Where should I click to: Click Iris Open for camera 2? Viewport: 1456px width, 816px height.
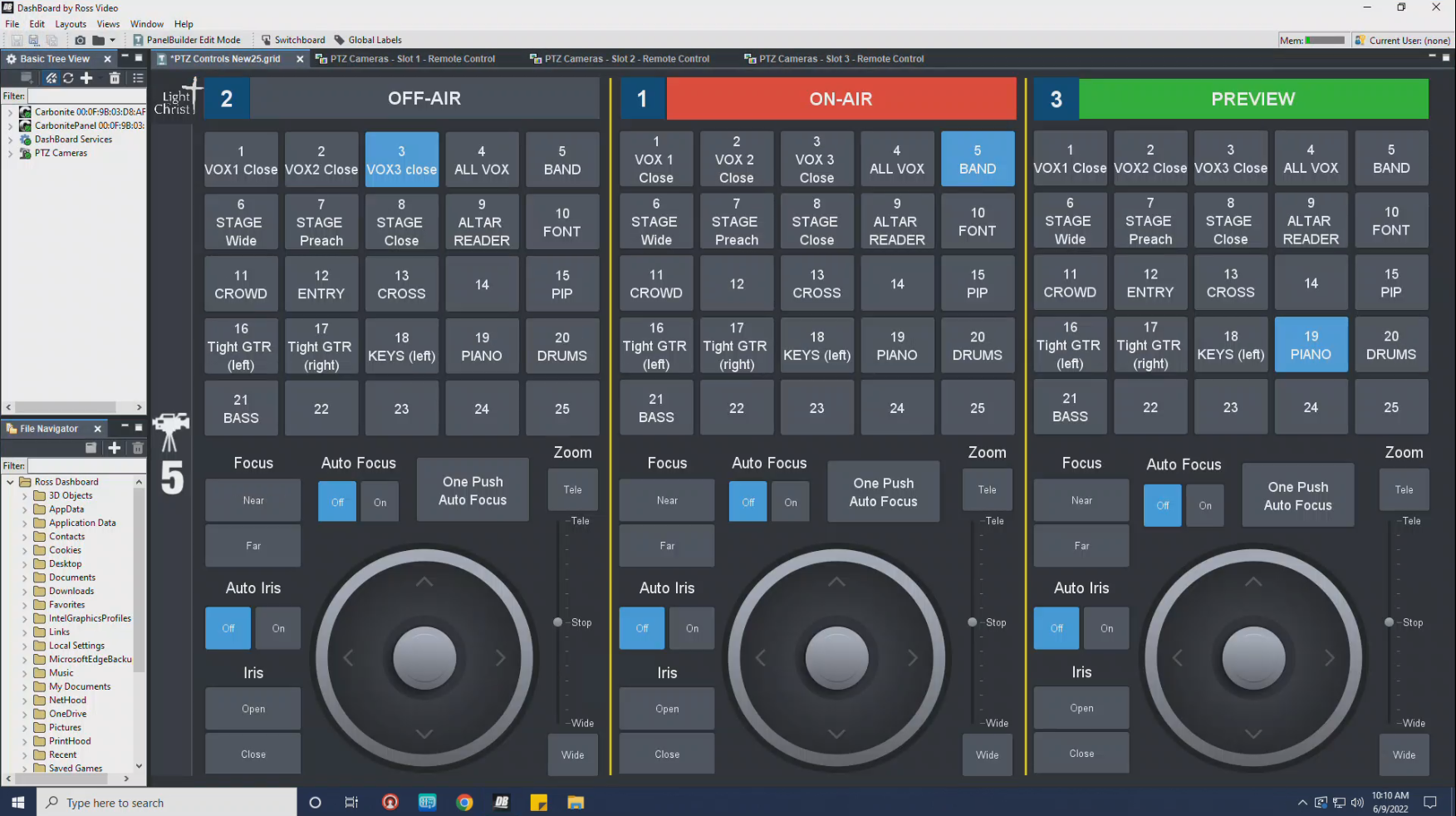click(253, 709)
